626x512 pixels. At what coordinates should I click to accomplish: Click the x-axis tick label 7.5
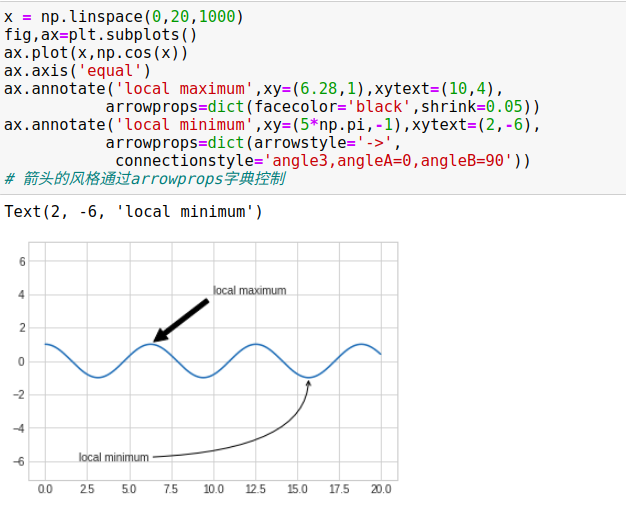(x=171, y=489)
